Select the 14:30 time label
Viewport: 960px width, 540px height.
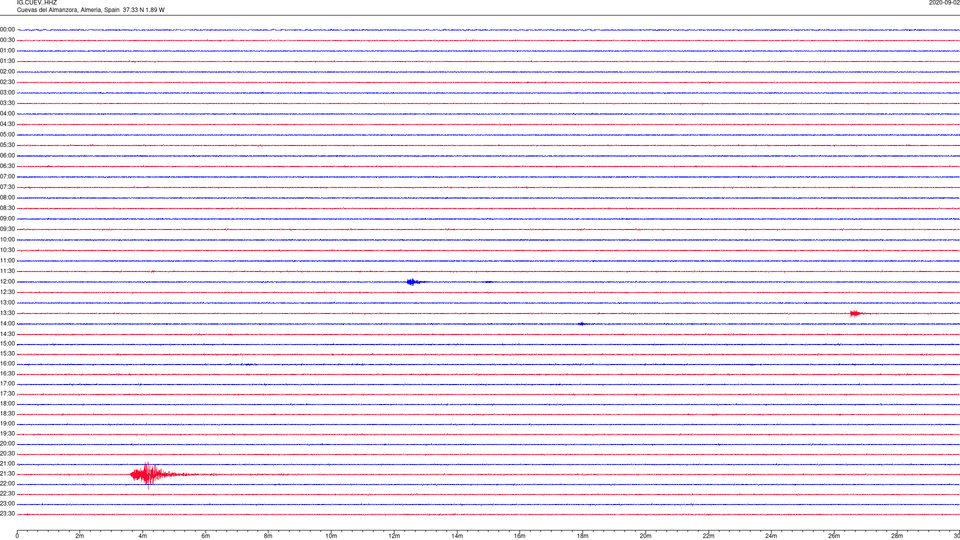coord(7,334)
